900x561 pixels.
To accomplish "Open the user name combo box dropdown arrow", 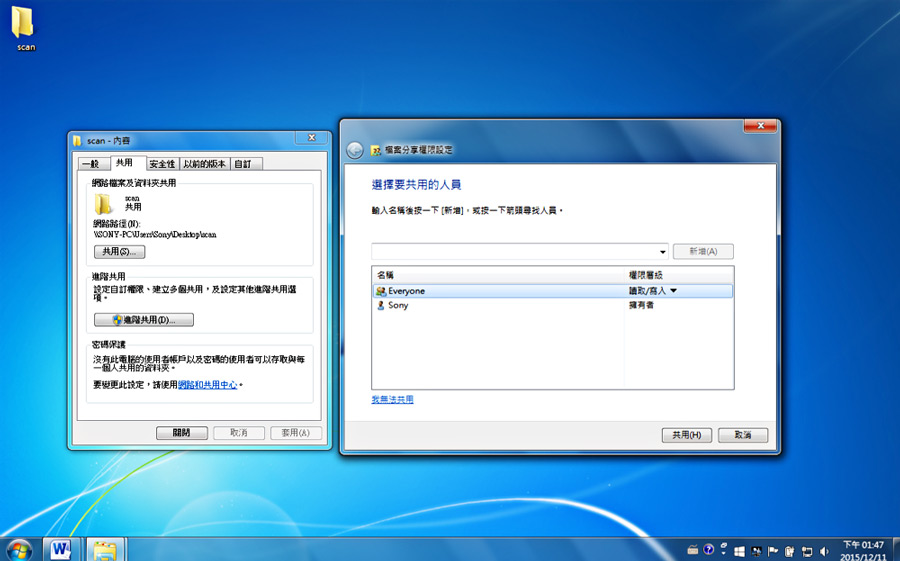I will [662, 252].
